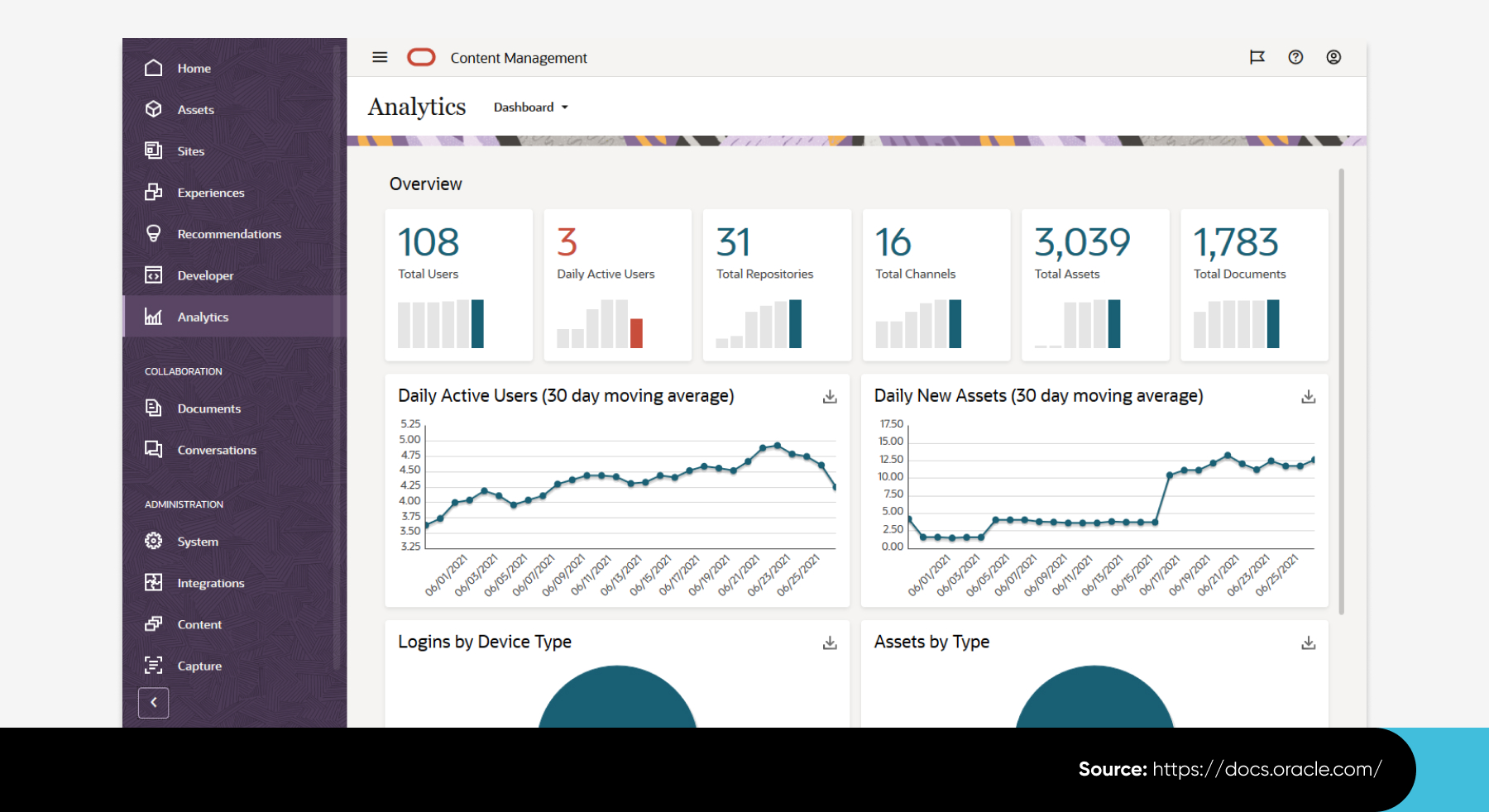1489x812 pixels.
Task: Open the Assets section from sidebar
Action: click(x=195, y=109)
